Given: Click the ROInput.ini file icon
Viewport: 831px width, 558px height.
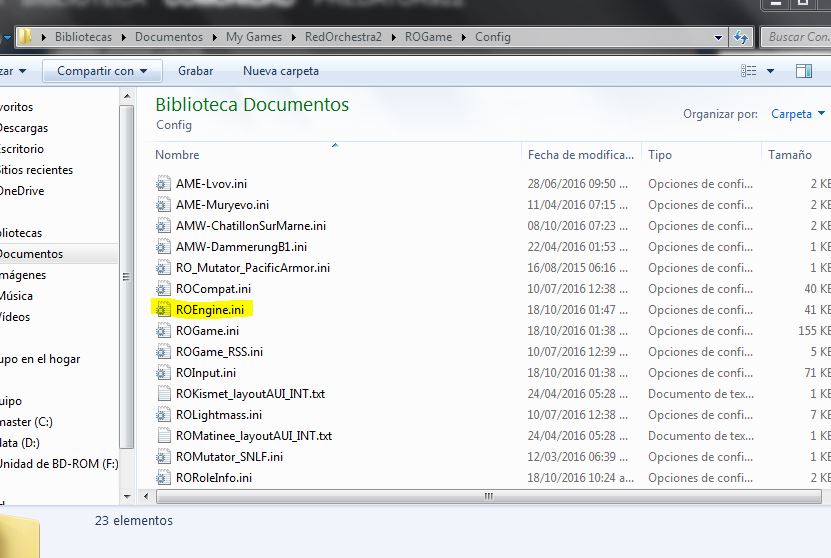Looking at the screenshot, I should click(x=163, y=373).
